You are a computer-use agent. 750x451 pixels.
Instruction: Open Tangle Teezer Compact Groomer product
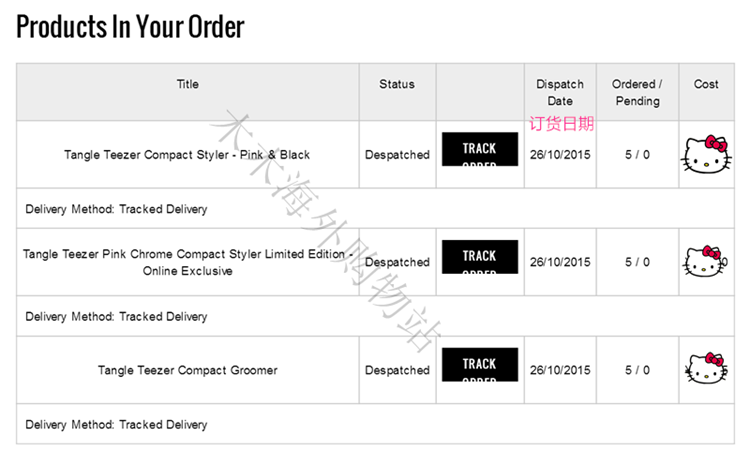187,370
